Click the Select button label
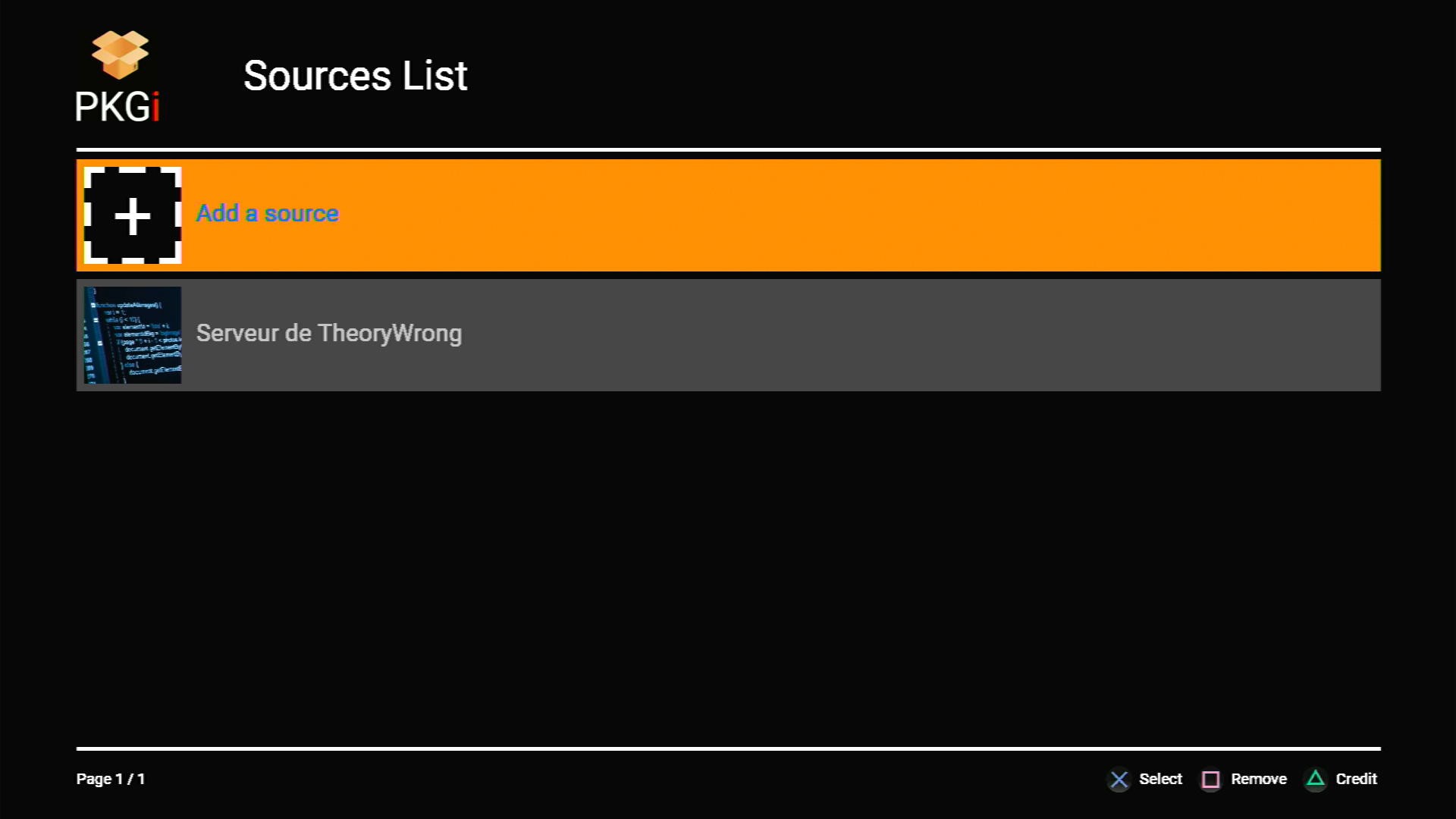The height and width of the screenshot is (819, 1456). point(1160,779)
